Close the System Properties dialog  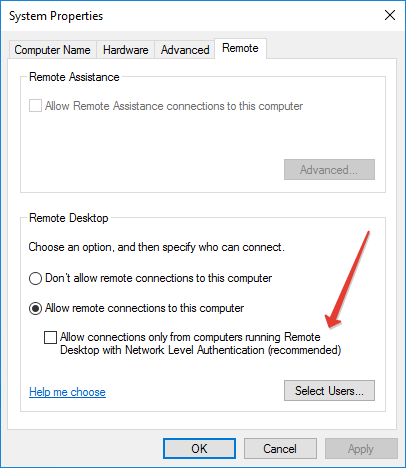click(x=390, y=15)
